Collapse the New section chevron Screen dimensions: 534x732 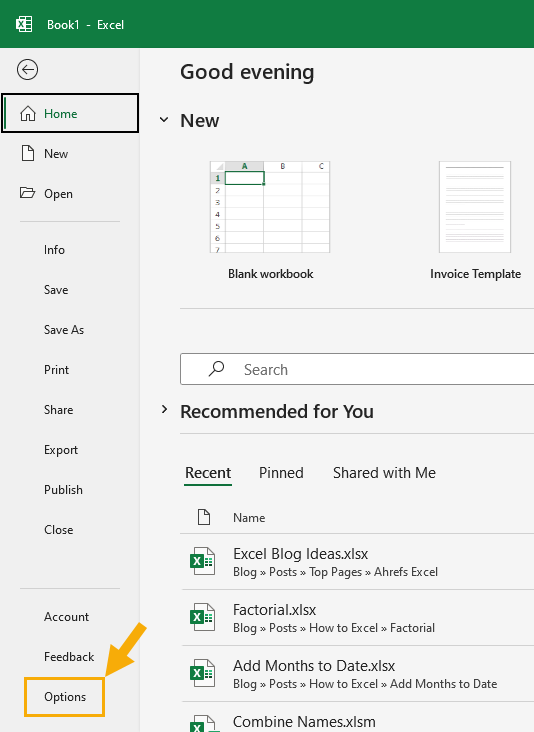(x=164, y=120)
